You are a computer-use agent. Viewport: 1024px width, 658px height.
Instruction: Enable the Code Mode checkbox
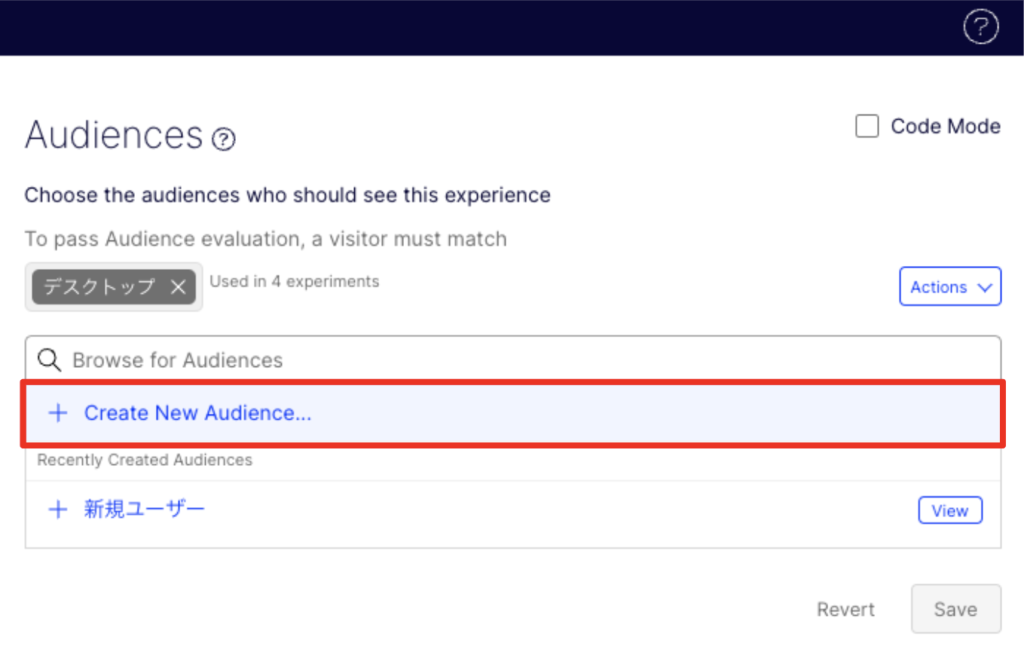tap(868, 126)
